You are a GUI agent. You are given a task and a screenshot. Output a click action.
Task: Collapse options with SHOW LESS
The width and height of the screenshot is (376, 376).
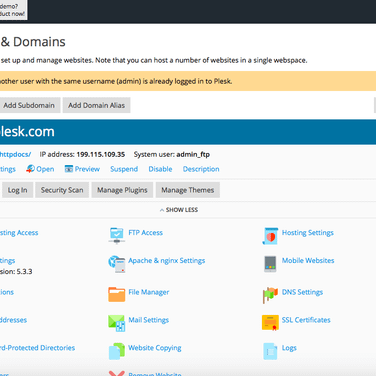tap(179, 210)
